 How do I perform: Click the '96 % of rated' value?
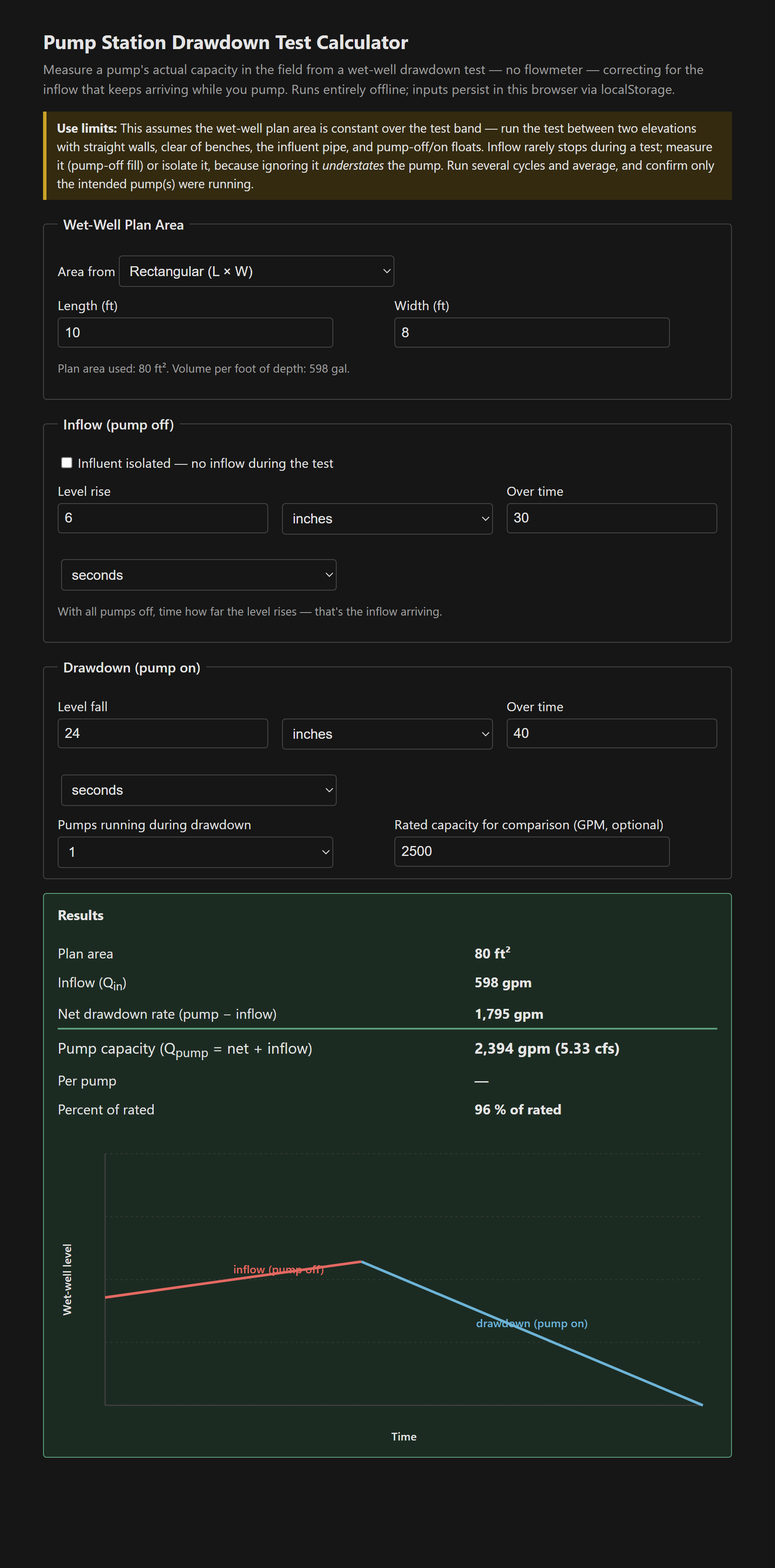518,1110
